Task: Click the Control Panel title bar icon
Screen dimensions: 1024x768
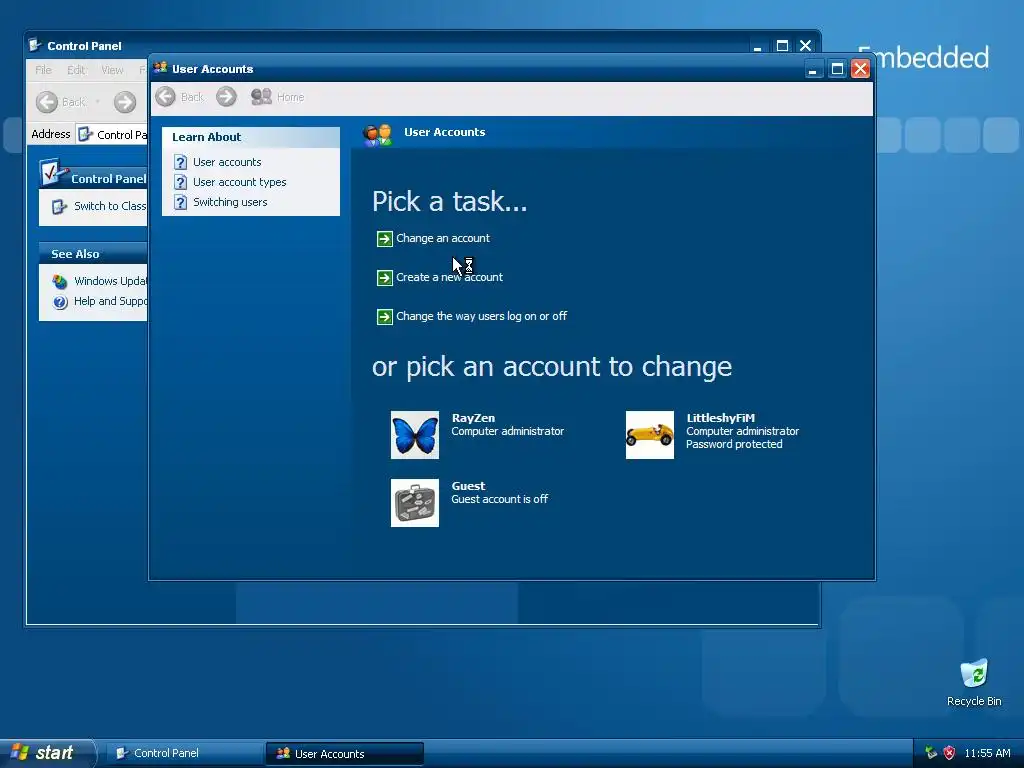Action: pyautogui.click(x=35, y=45)
